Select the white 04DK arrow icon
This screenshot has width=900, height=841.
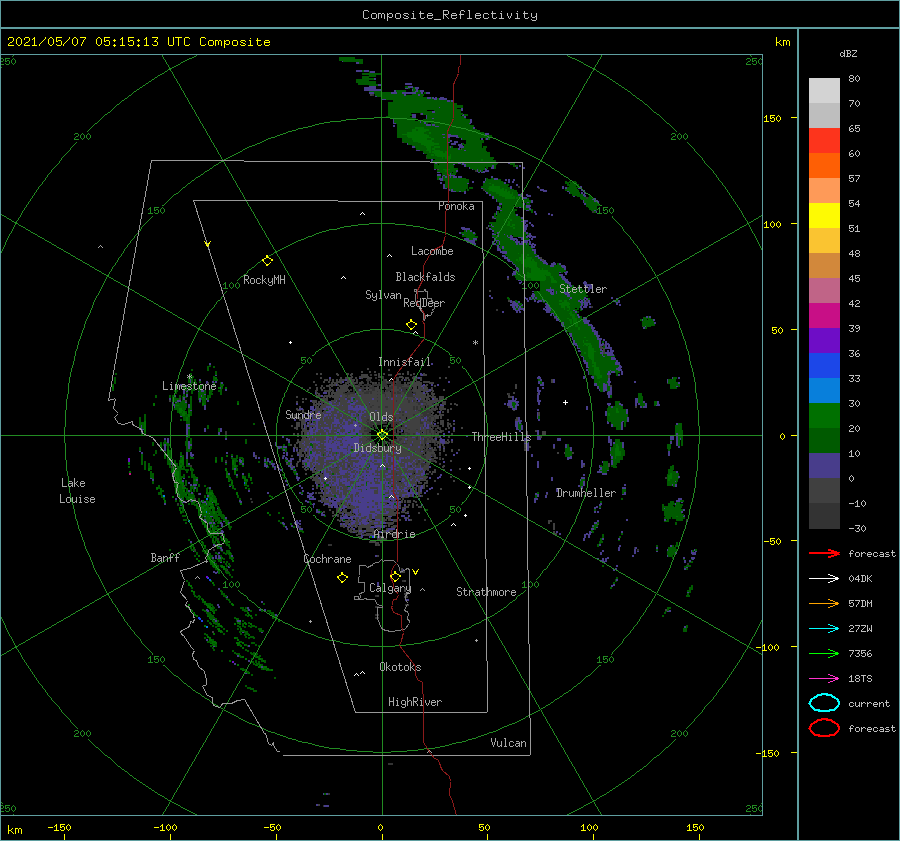click(824, 578)
